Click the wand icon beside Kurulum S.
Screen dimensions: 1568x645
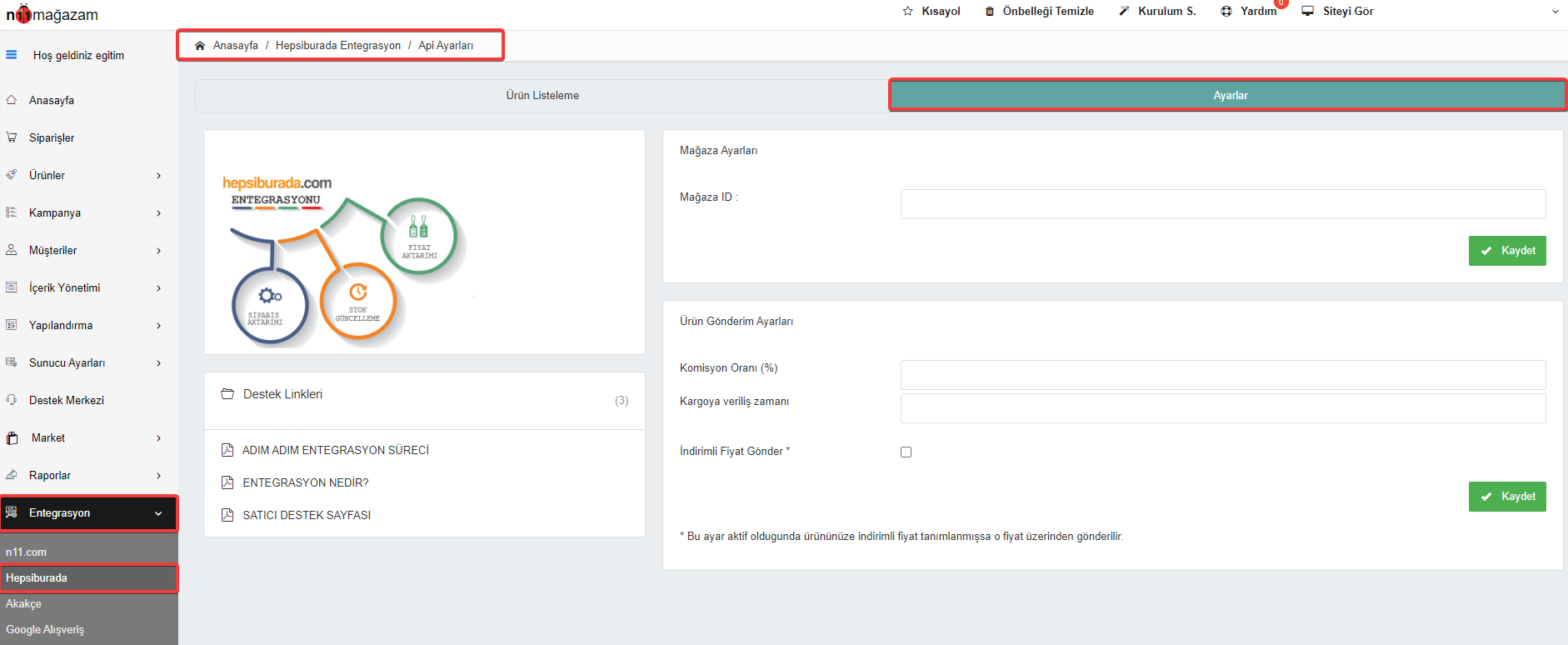(1124, 11)
